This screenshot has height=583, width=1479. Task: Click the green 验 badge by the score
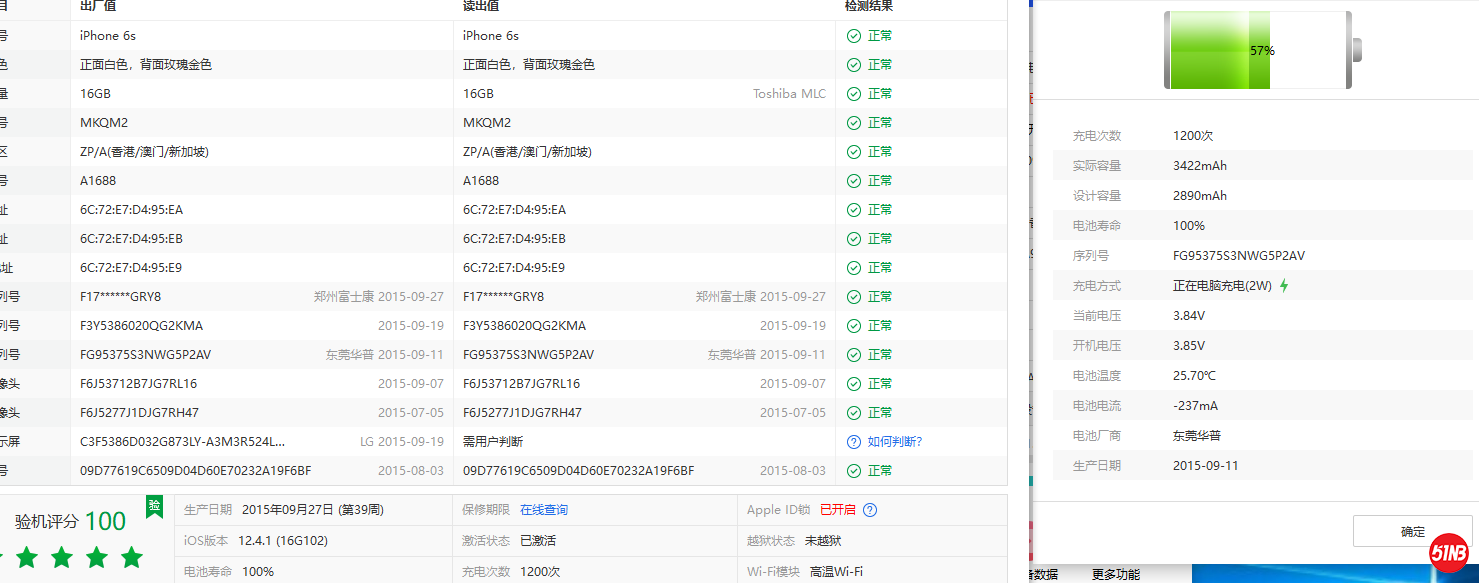(154, 506)
